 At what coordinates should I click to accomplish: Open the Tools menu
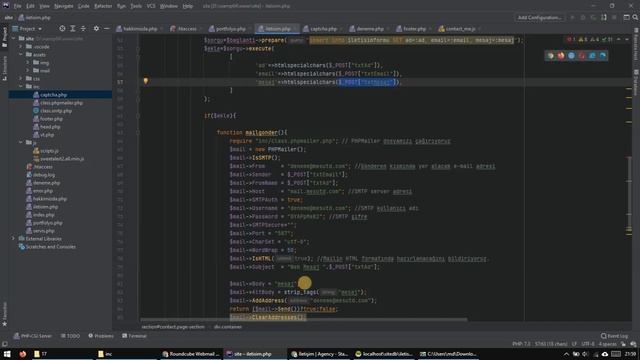[136, 6]
